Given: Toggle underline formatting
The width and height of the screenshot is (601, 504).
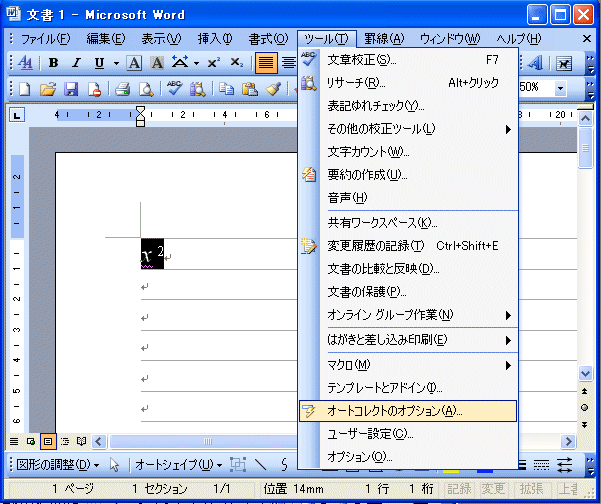Looking at the screenshot, I should pyautogui.click(x=99, y=62).
